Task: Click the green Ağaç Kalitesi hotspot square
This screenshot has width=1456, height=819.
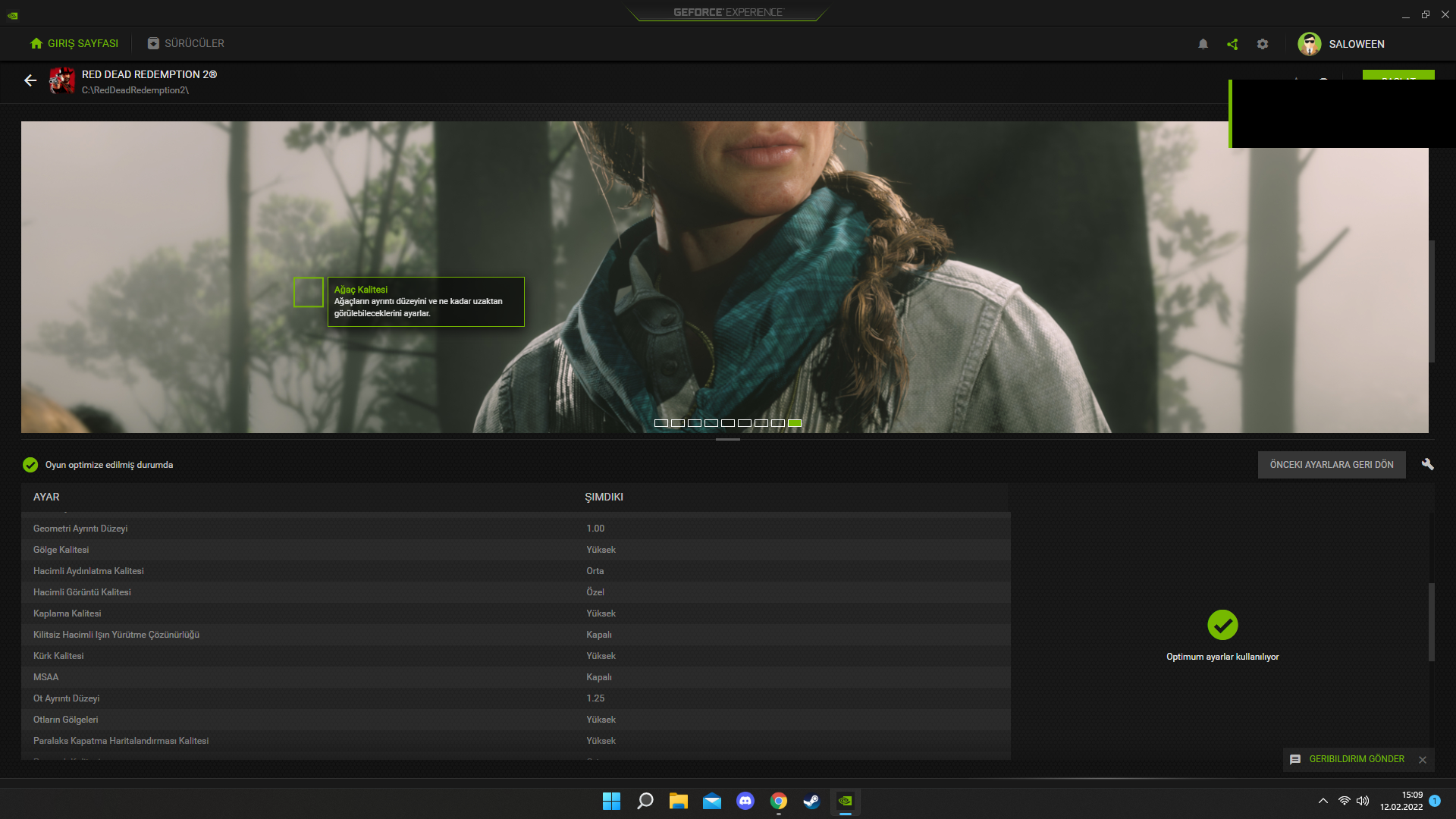Action: click(309, 292)
